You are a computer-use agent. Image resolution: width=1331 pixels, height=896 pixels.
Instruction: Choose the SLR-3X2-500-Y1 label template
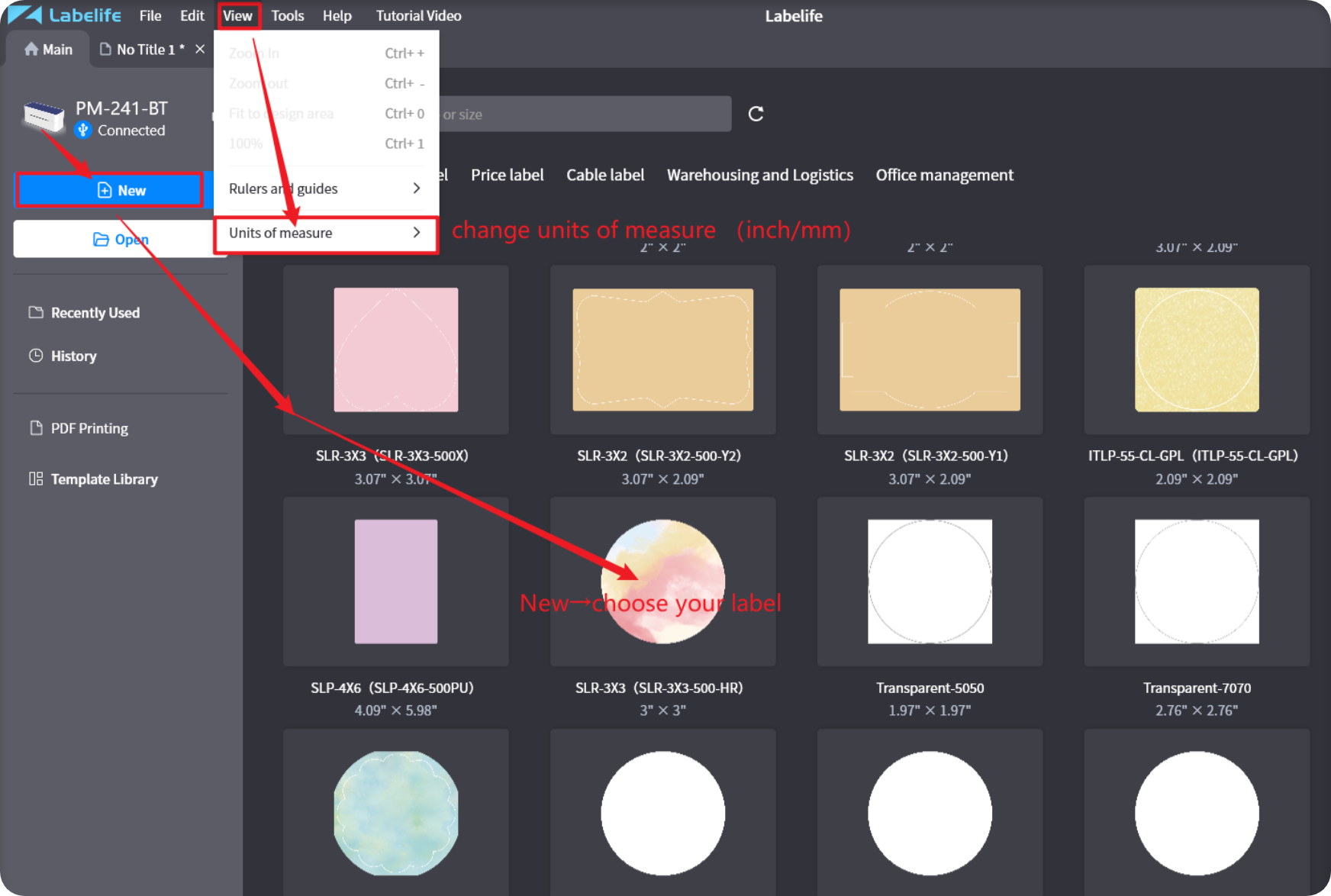(930, 350)
